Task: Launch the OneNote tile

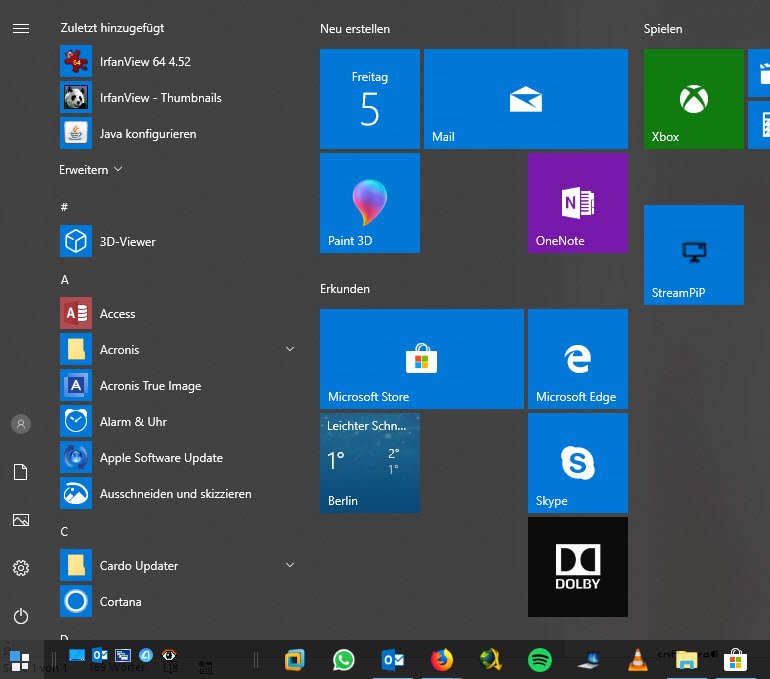Action: (x=577, y=203)
